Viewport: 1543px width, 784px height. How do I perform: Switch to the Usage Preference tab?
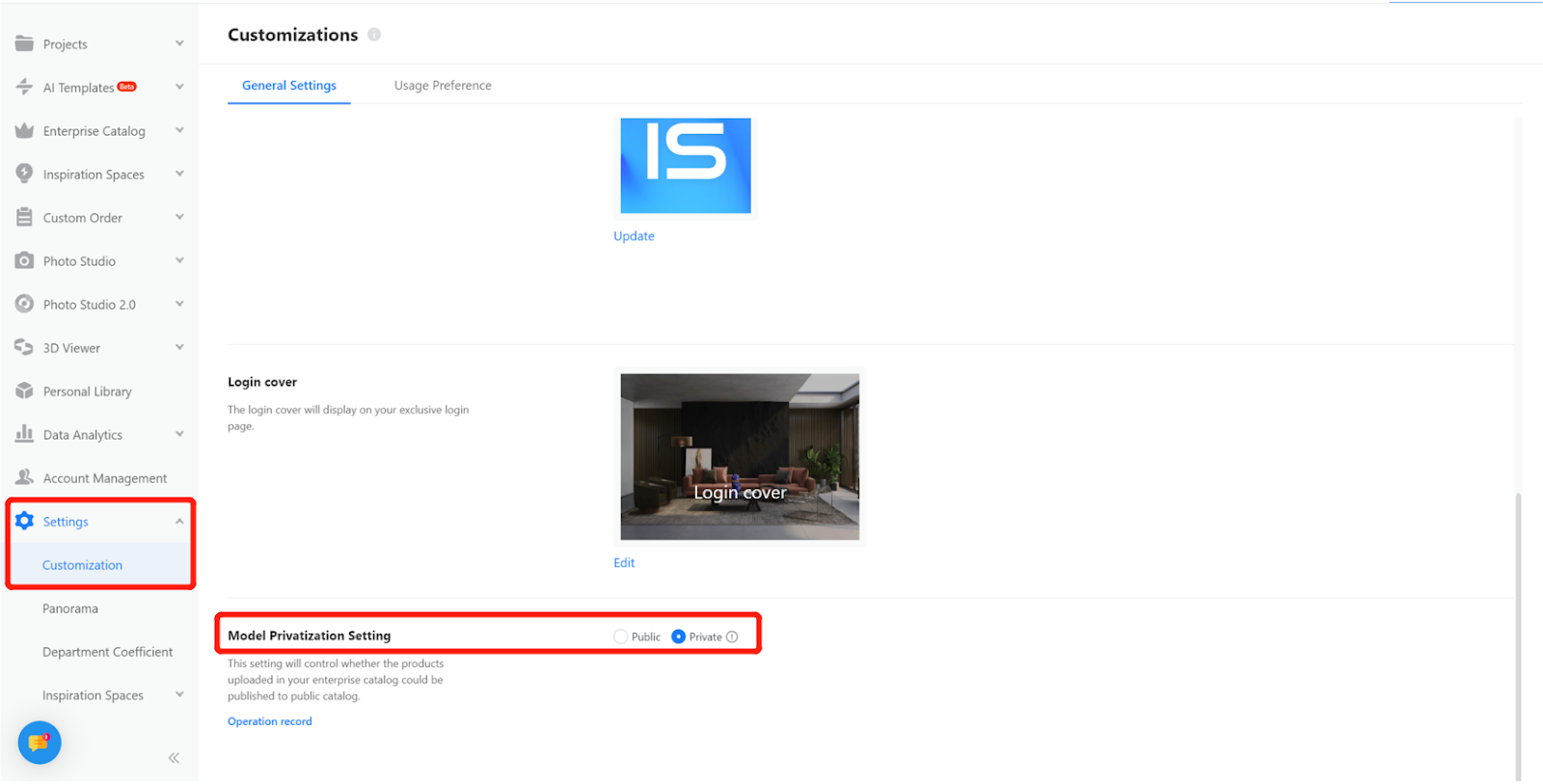point(443,86)
